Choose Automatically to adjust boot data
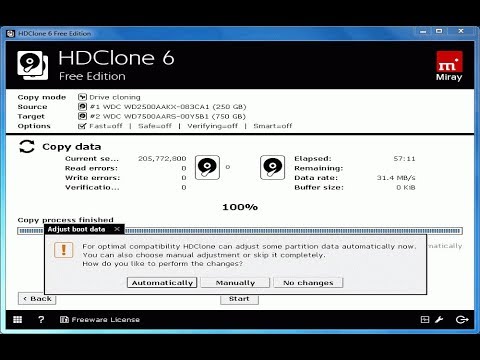This screenshot has width=480, height=360. point(162,283)
